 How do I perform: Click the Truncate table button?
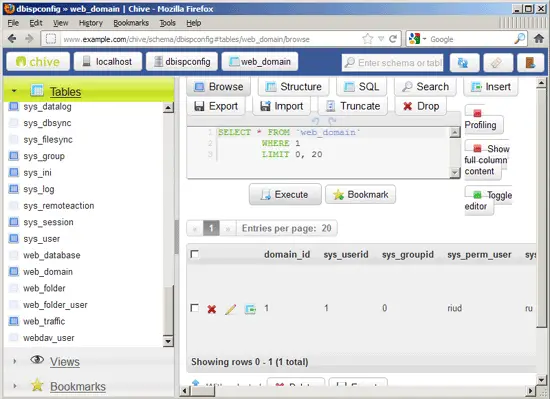[x=353, y=106]
